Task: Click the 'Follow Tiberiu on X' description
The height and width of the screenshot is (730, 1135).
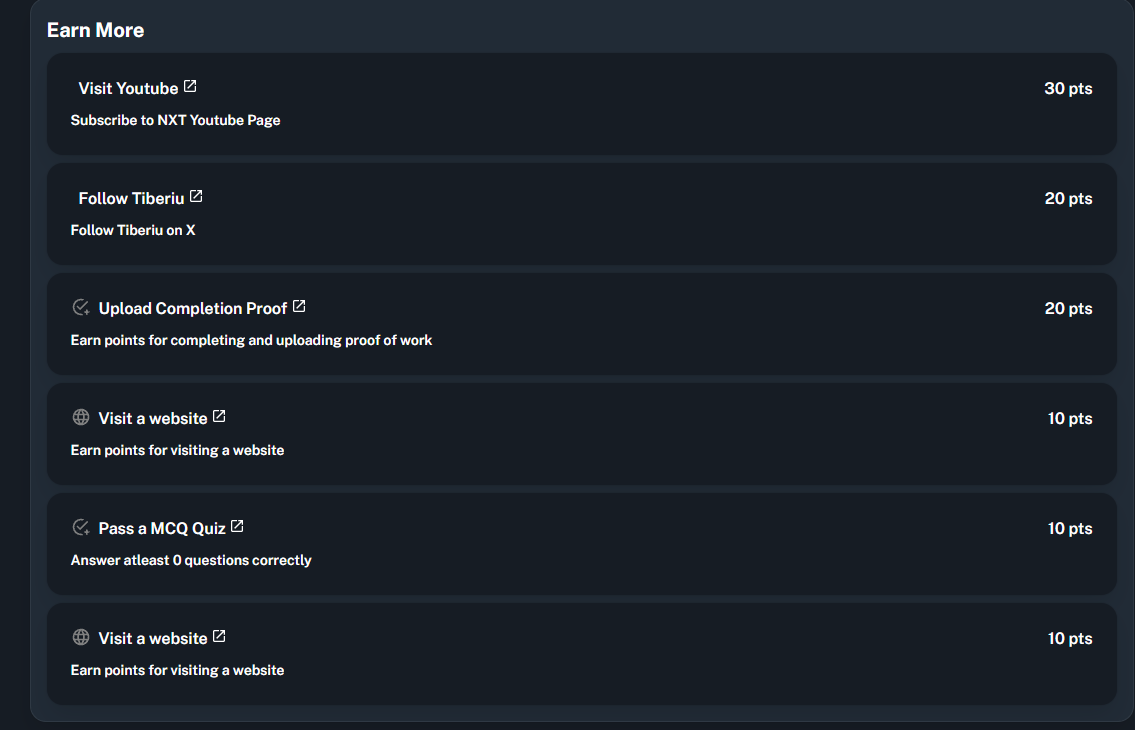Action: coord(133,230)
